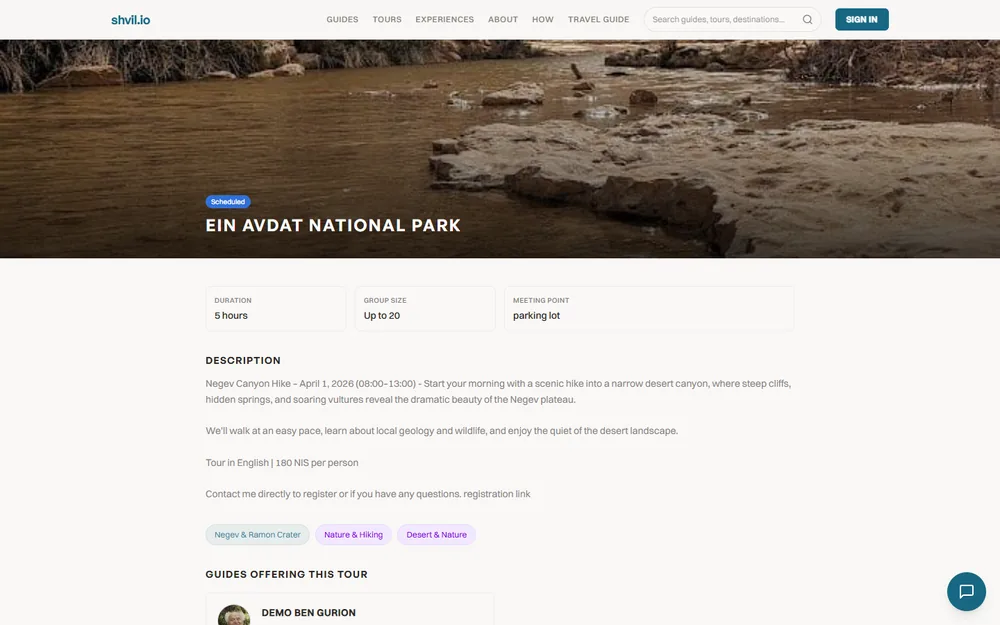Click the Scheduled status badge
Image resolution: width=1000 pixels, height=625 pixels.
click(x=228, y=202)
